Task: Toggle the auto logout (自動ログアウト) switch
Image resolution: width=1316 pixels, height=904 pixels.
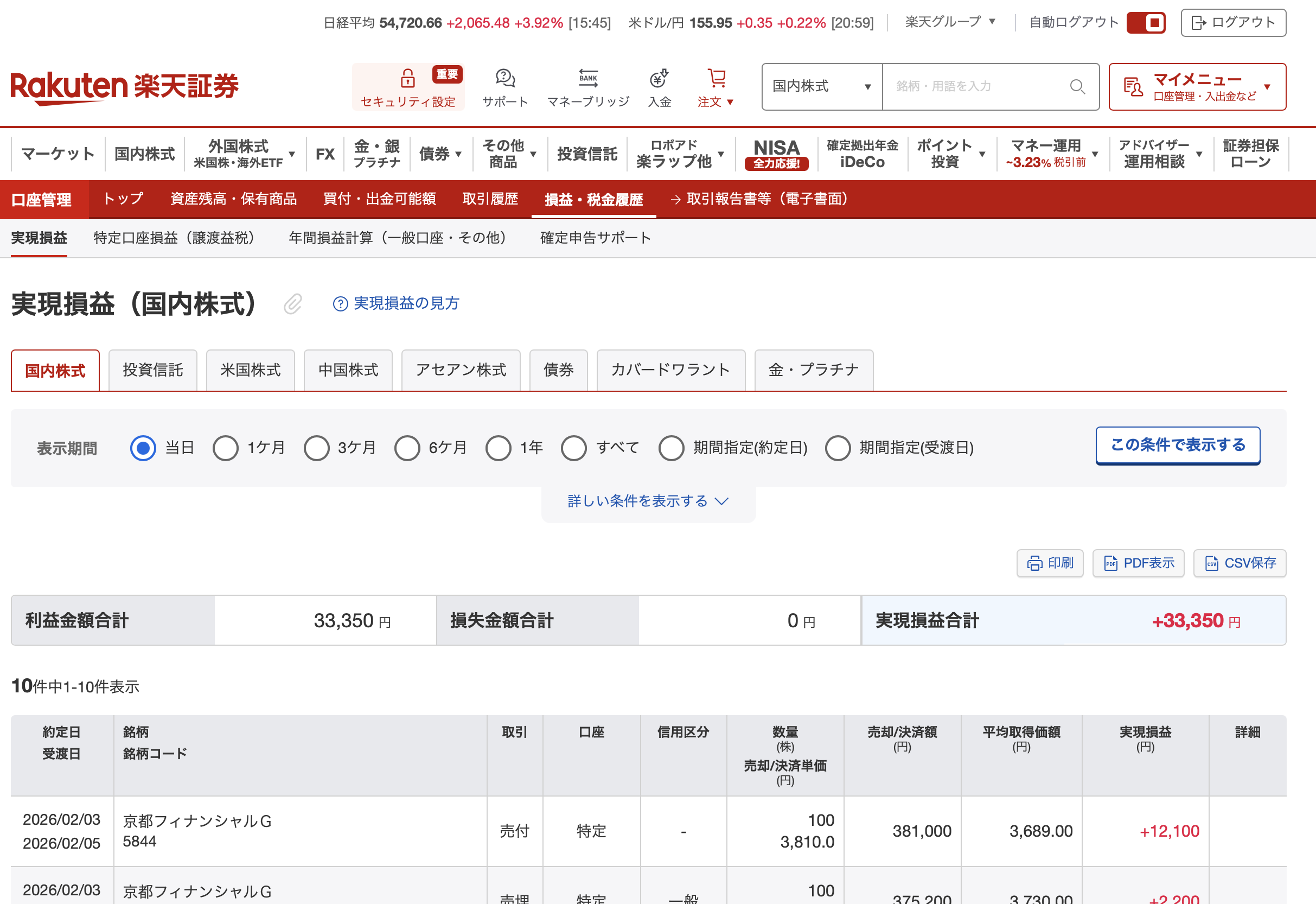Action: tap(1146, 23)
